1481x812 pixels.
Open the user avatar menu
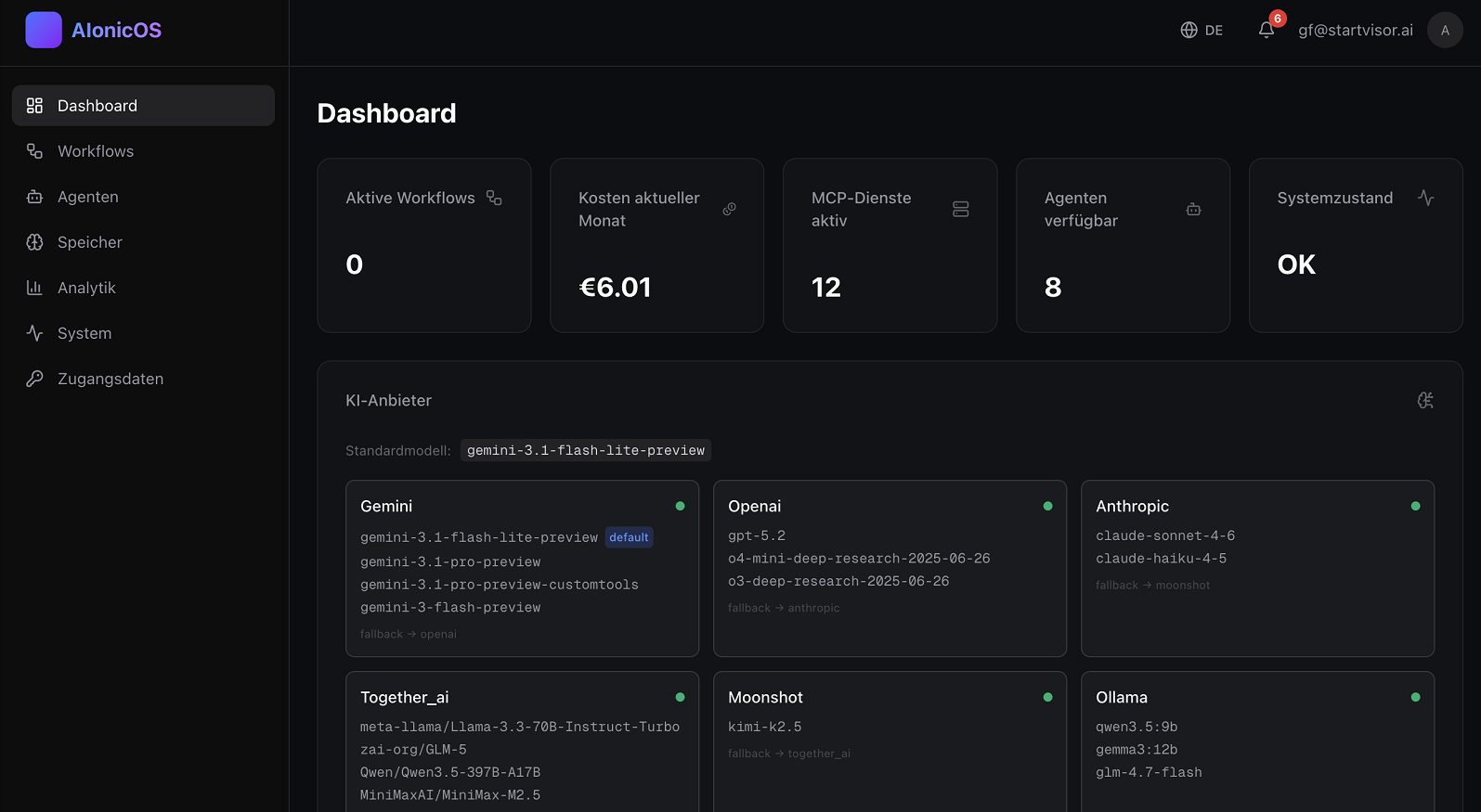point(1444,30)
